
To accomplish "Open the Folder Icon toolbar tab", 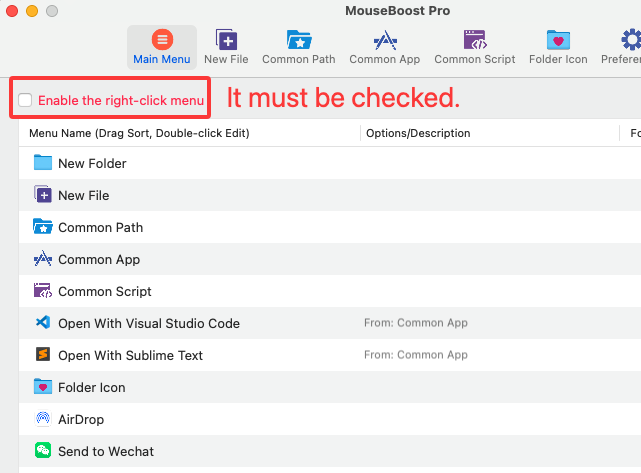I will (x=558, y=47).
